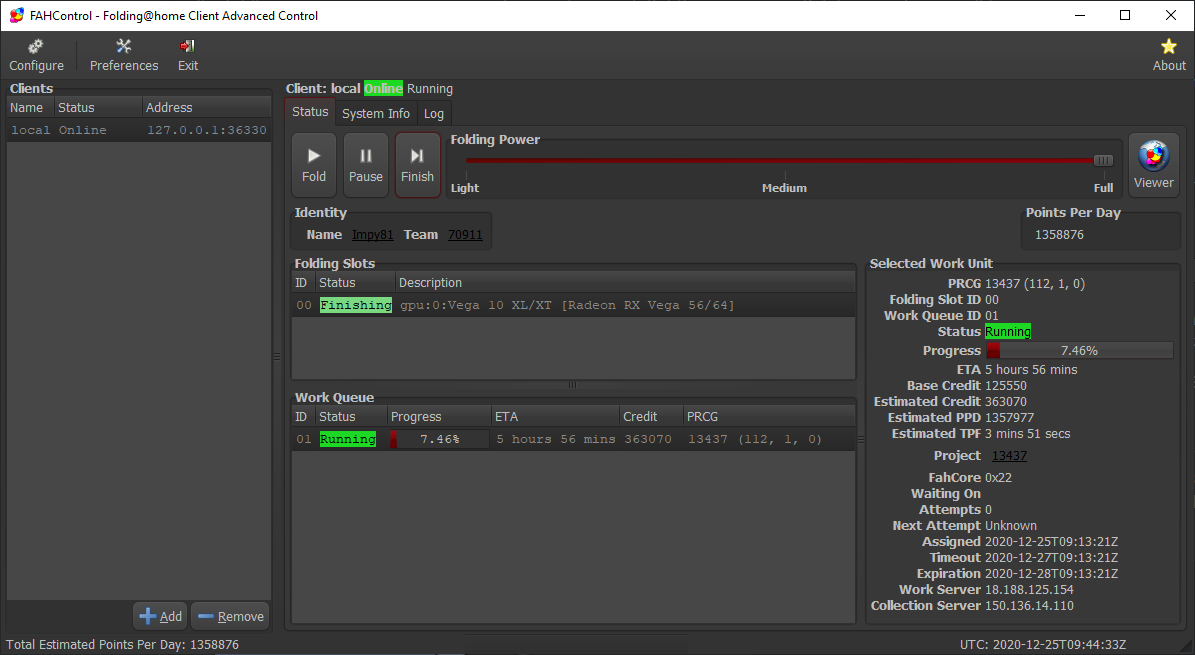Select the Status tab
1195x655 pixels.
tap(310, 111)
